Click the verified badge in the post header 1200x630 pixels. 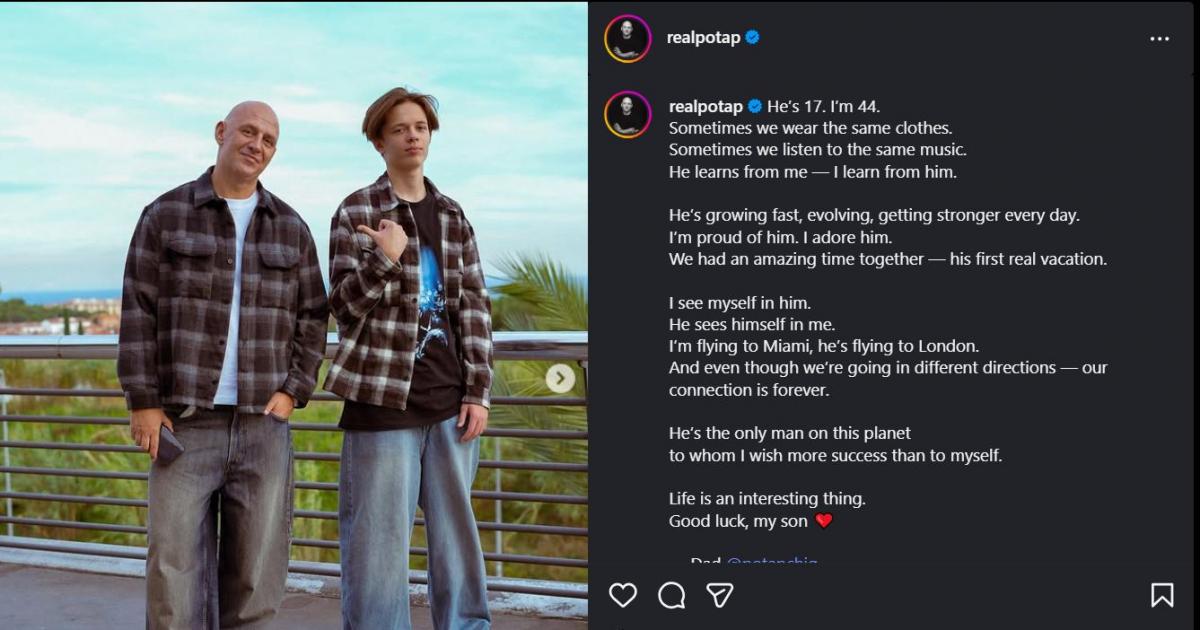(753, 38)
